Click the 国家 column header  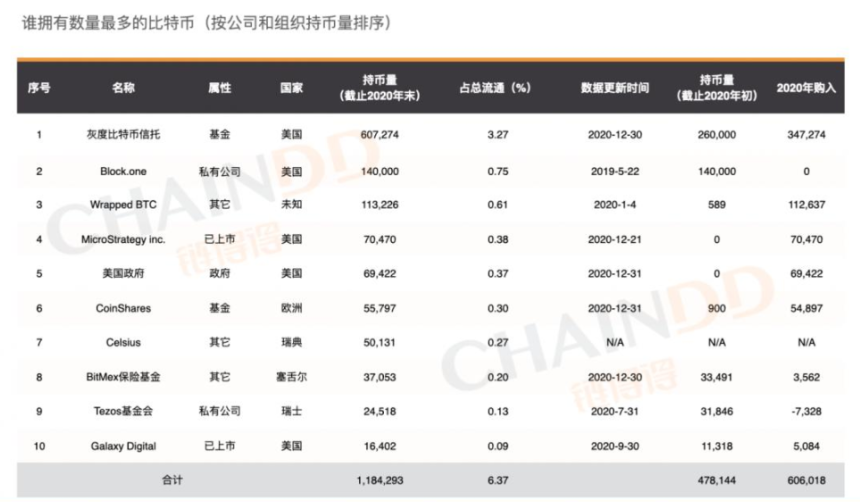point(292,87)
